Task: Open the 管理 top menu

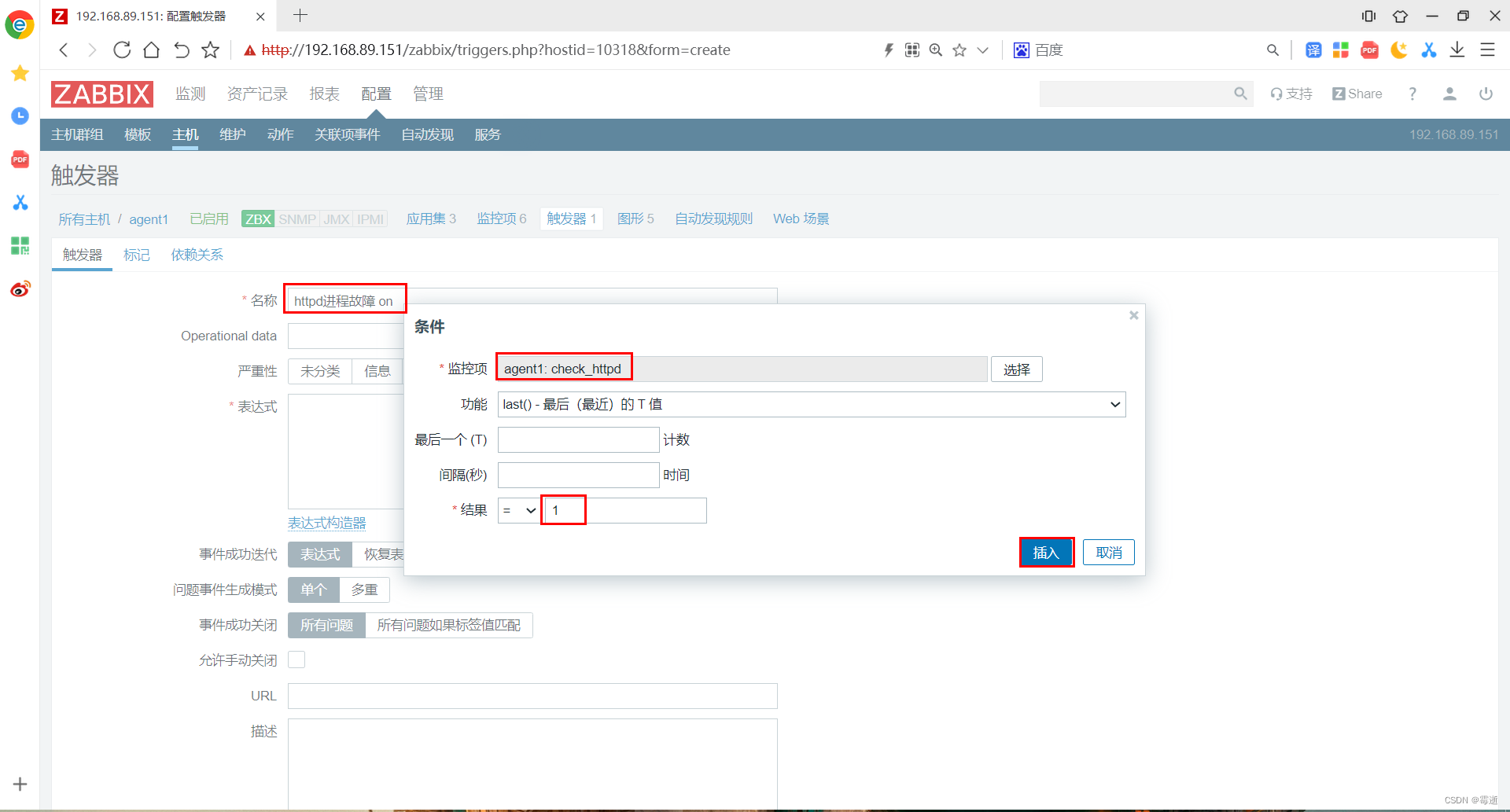Action: (x=428, y=94)
